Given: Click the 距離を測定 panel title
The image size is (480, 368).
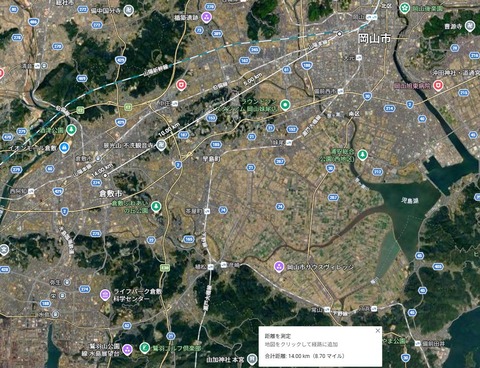Looking at the screenshot, I should [x=277, y=336].
